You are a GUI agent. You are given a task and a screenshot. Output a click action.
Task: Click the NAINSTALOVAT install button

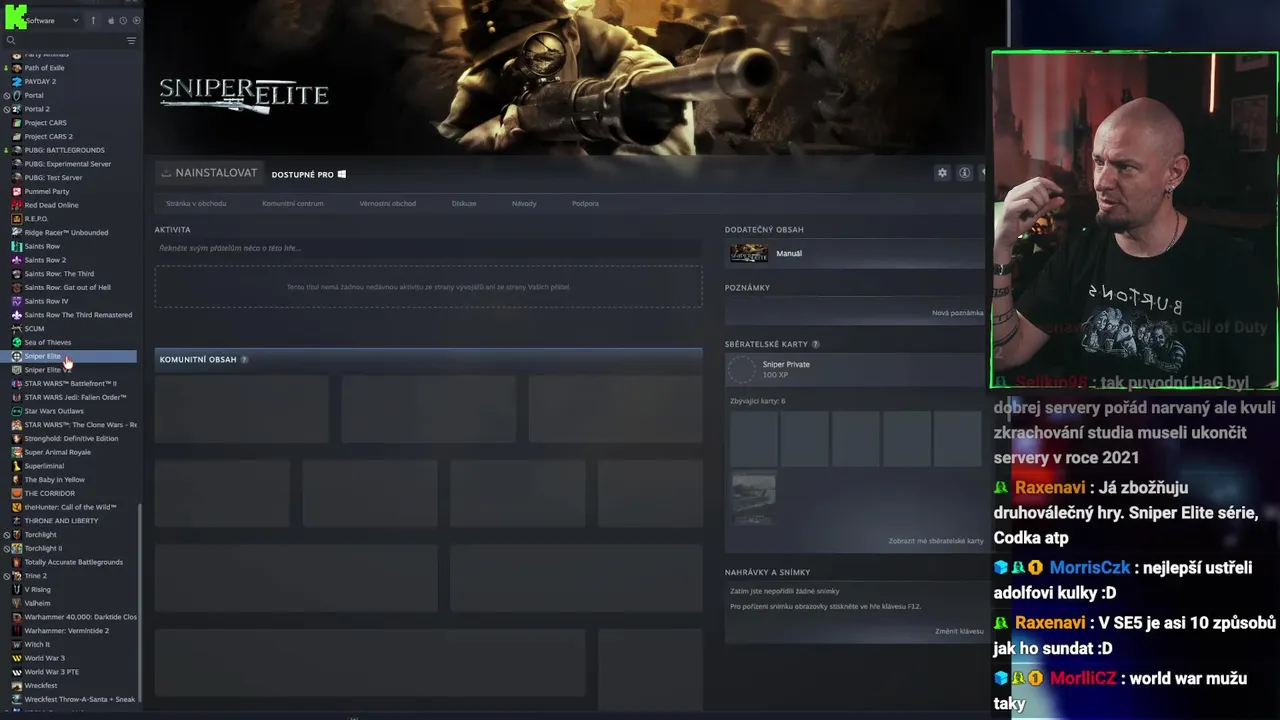click(209, 173)
